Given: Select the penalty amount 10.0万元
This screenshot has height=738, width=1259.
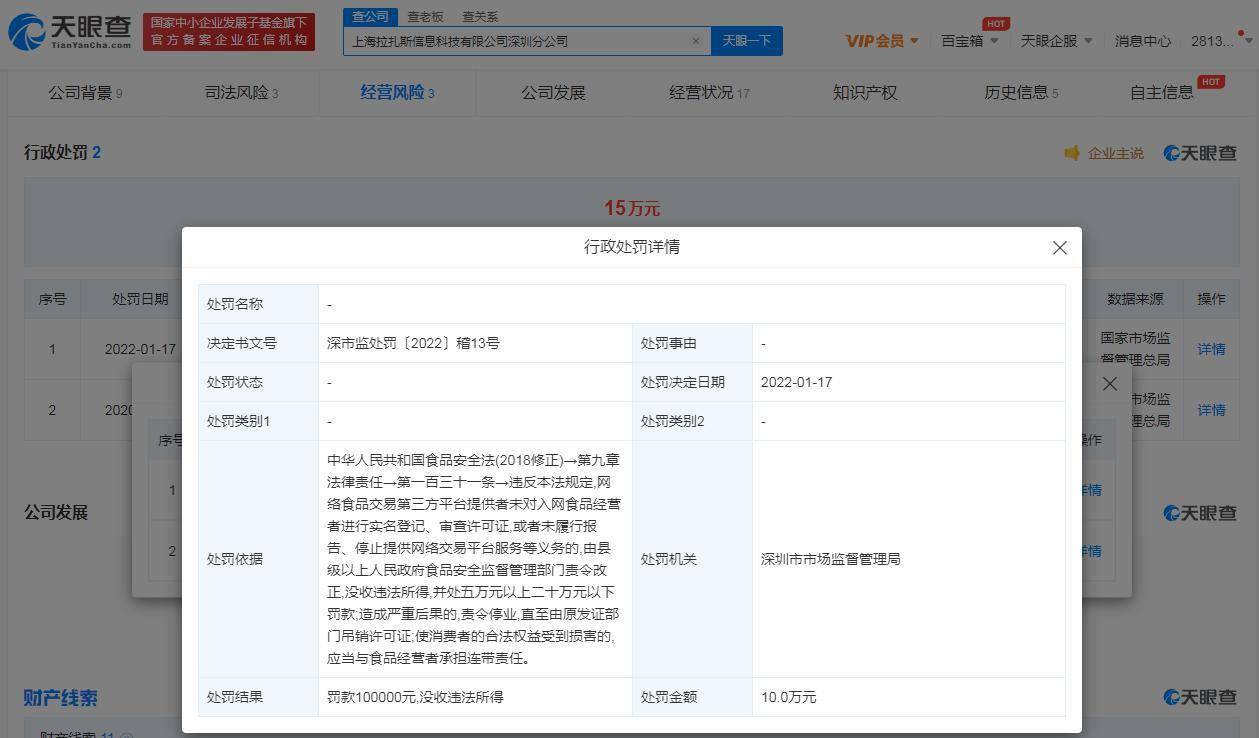Looking at the screenshot, I should tap(788, 697).
